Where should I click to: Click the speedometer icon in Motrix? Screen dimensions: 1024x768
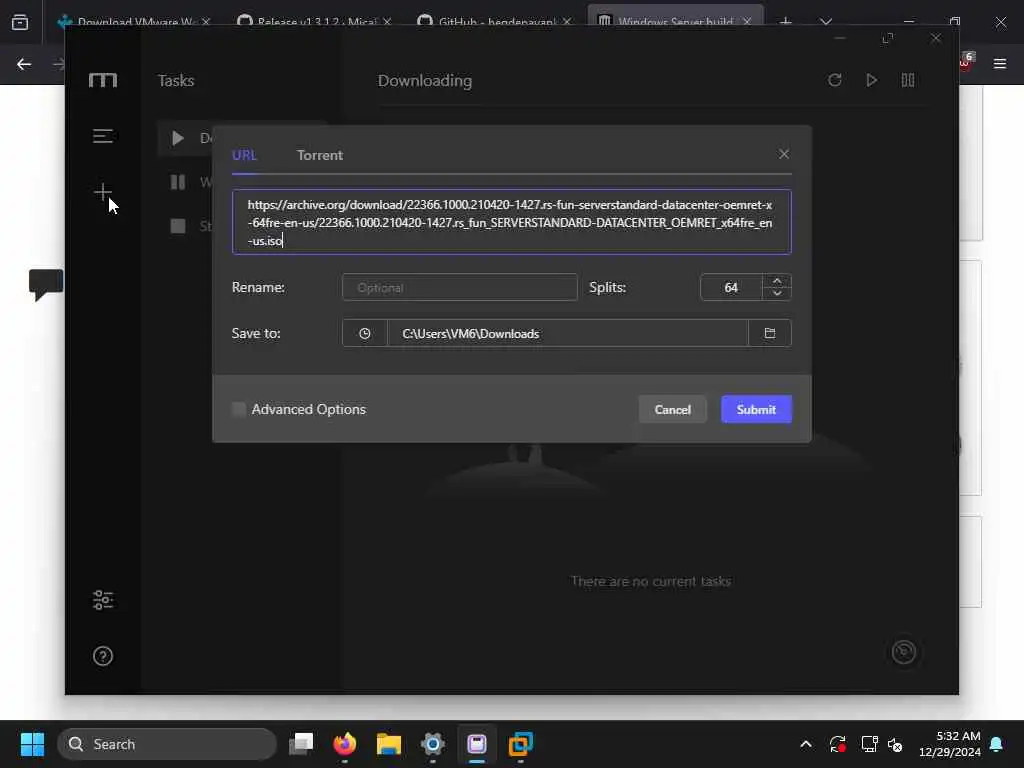[904, 651]
